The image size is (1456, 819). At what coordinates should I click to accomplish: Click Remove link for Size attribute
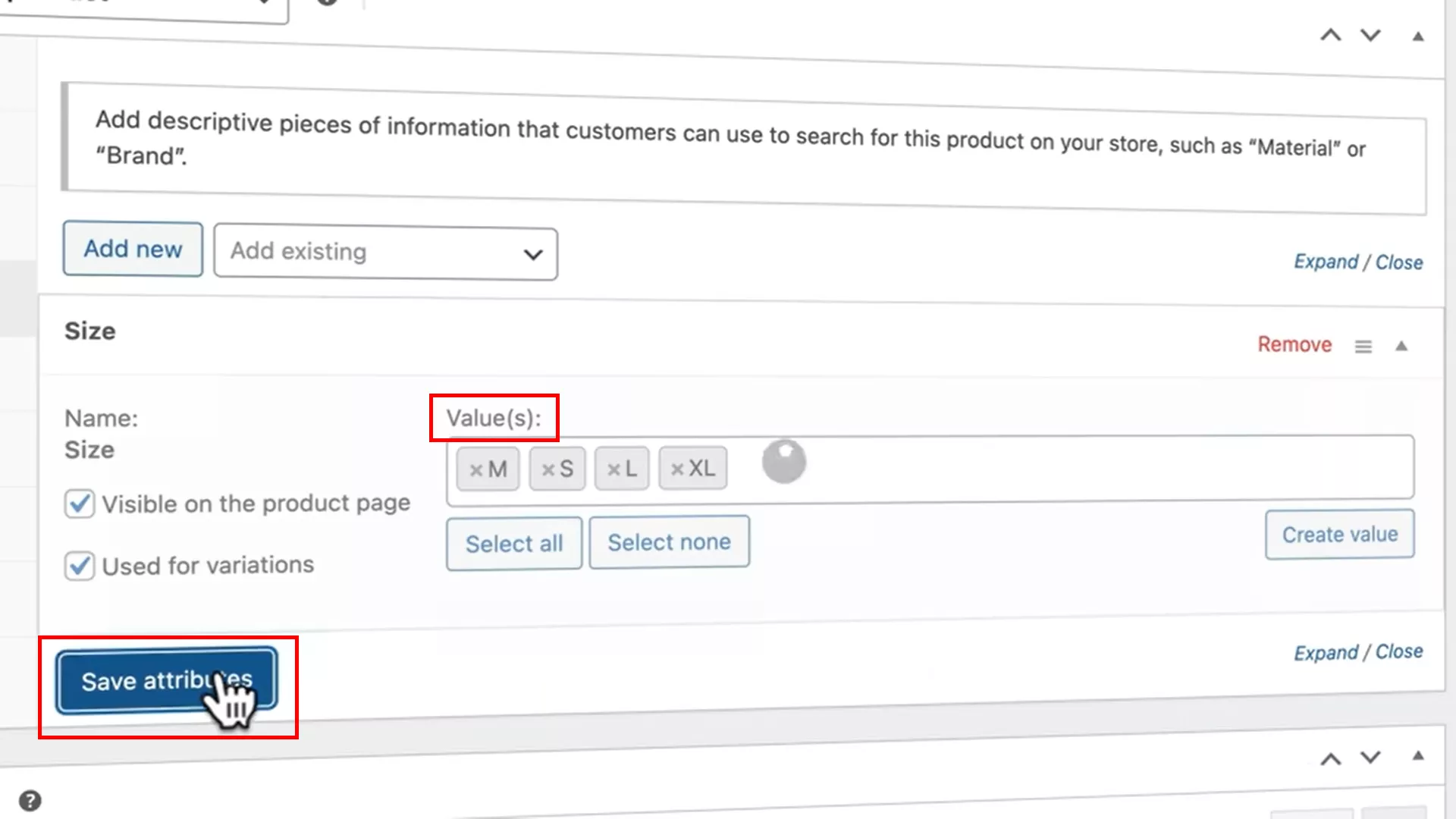click(1294, 344)
